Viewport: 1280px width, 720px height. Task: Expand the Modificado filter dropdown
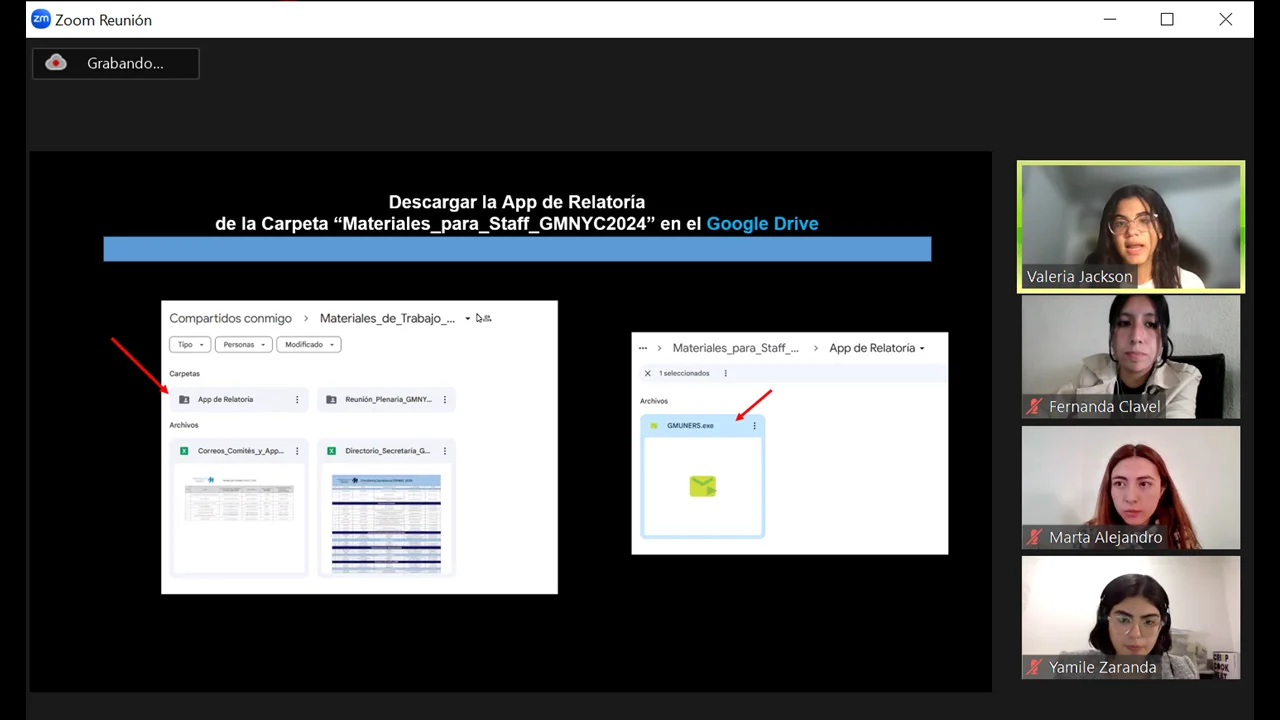tap(308, 345)
